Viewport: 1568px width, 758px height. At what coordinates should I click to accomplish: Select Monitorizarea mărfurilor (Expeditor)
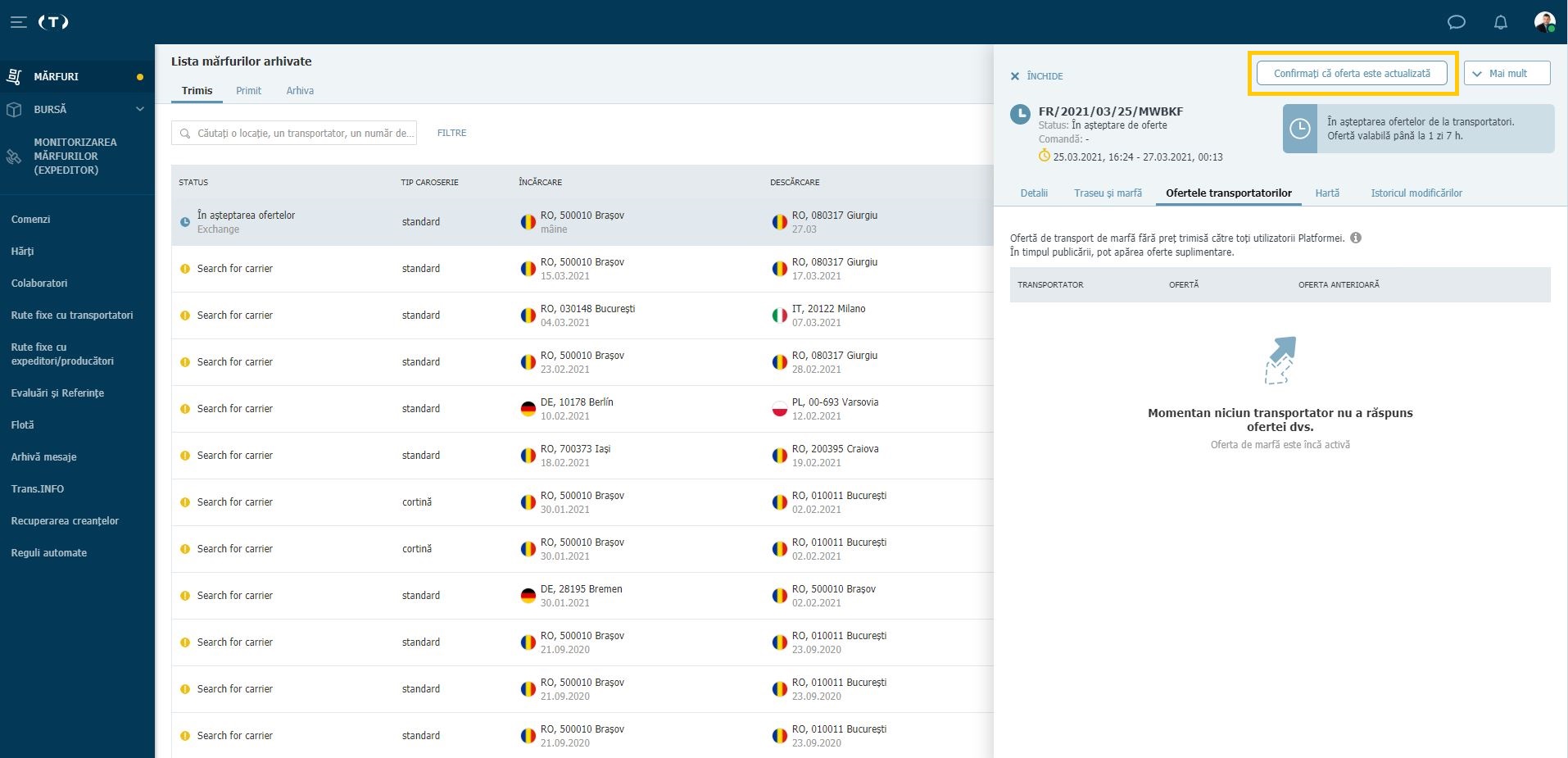click(77, 157)
